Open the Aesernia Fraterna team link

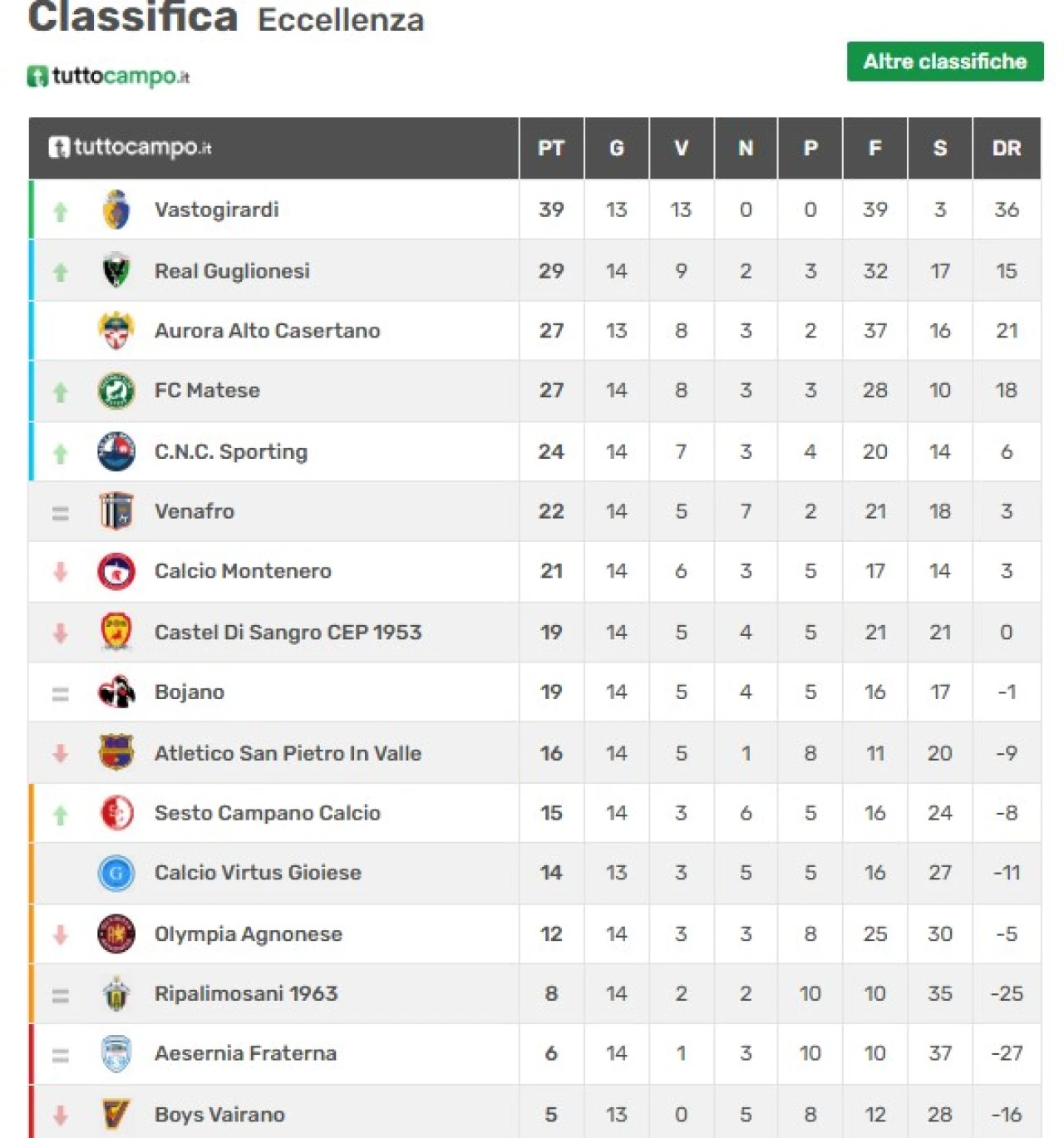(245, 1053)
